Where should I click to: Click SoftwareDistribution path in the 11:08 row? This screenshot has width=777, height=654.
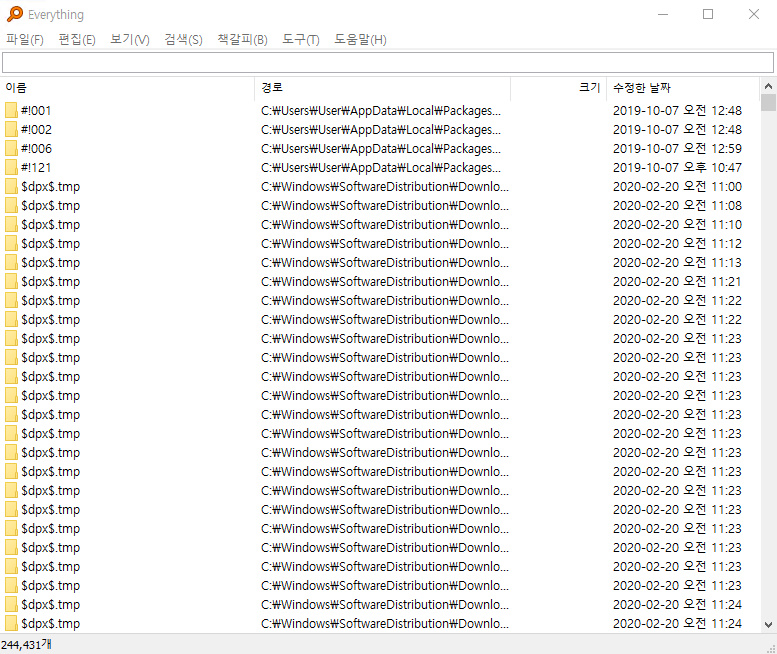385,205
